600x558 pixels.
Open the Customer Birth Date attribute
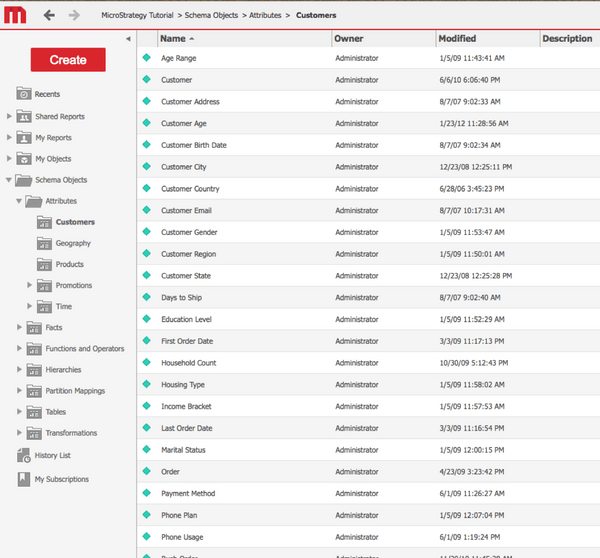194,145
